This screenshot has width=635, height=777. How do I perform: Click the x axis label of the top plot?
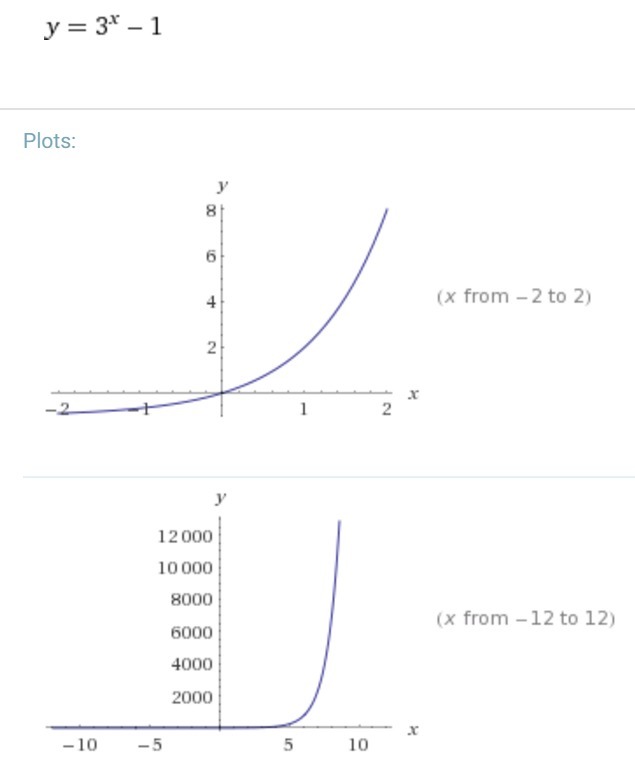tap(412, 395)
